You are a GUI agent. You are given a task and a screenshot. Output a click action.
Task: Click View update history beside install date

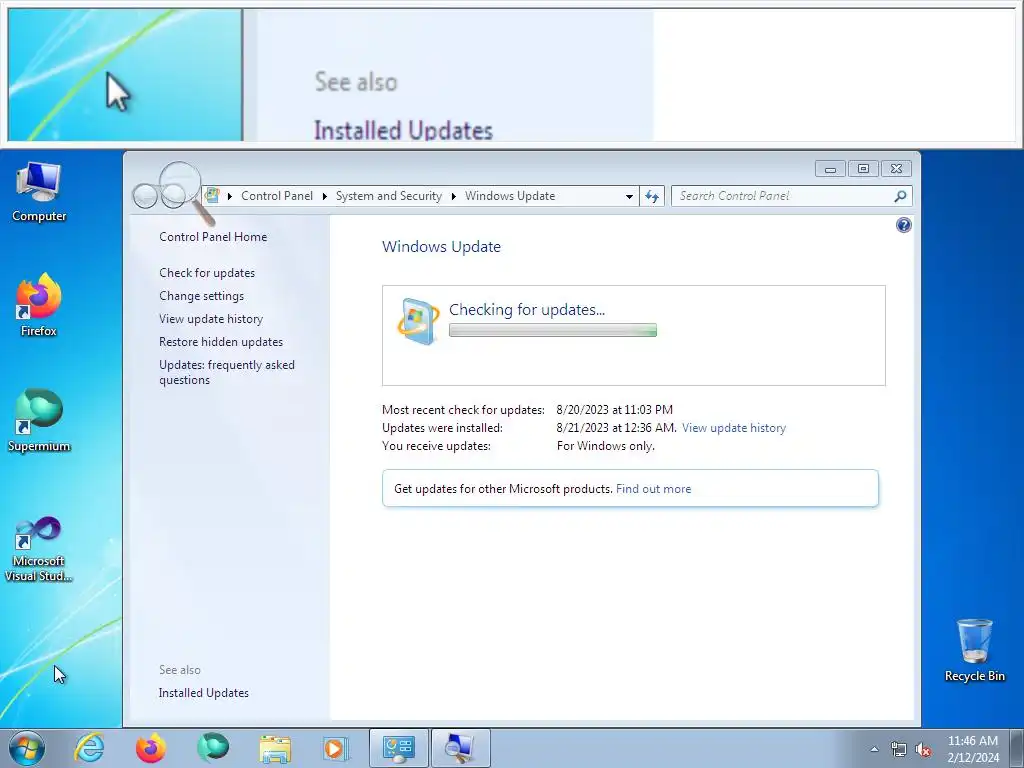pos(734,428)
